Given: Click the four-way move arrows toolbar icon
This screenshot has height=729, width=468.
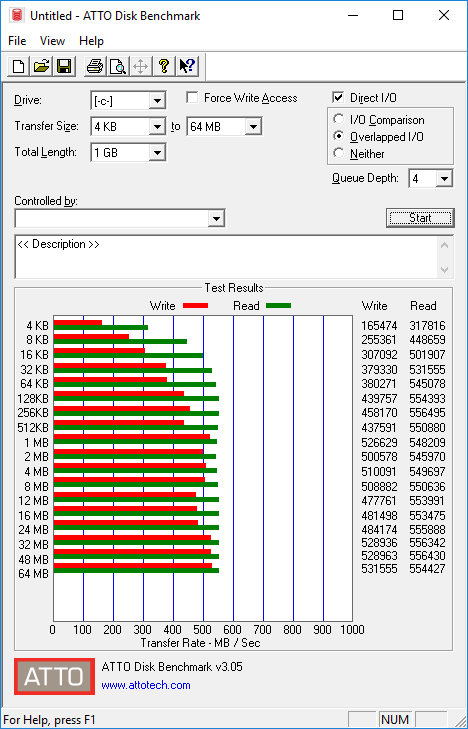Looking at the screenshot, I should click(140, 66).
